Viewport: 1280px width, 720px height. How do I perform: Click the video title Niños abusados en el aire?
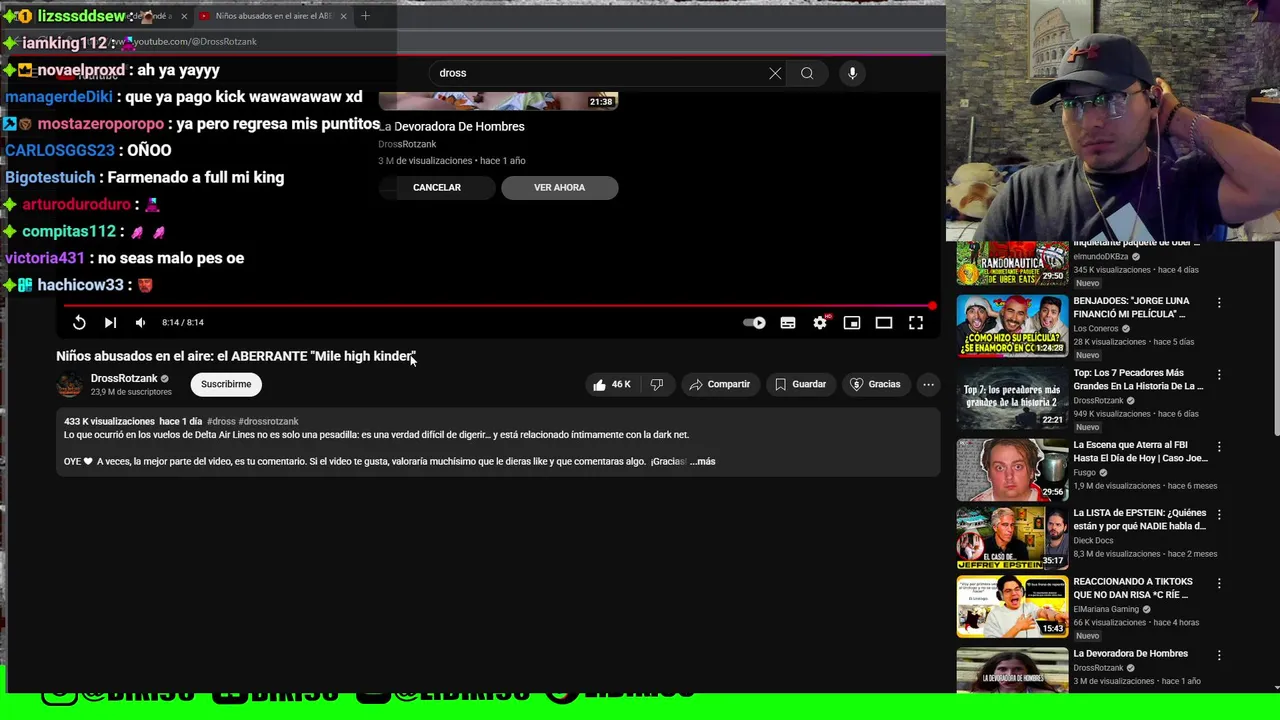tap(236, 356)
